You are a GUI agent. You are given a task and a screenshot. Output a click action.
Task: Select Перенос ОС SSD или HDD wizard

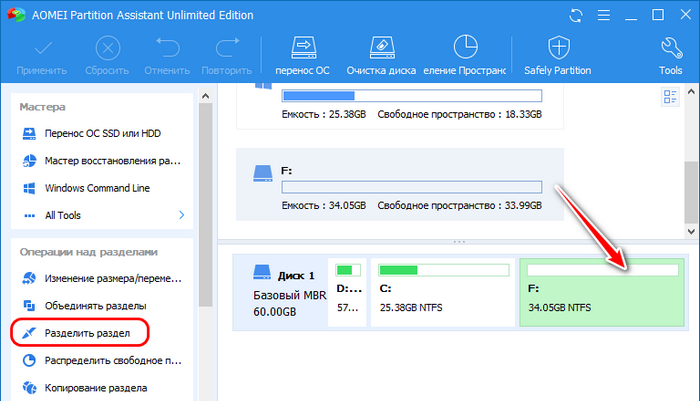coord(102,133)
